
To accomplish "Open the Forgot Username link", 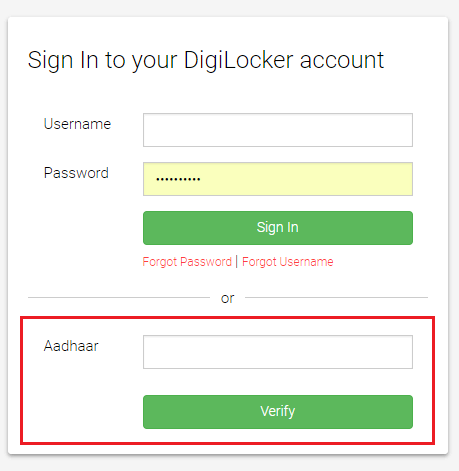I will click(288, 262).
